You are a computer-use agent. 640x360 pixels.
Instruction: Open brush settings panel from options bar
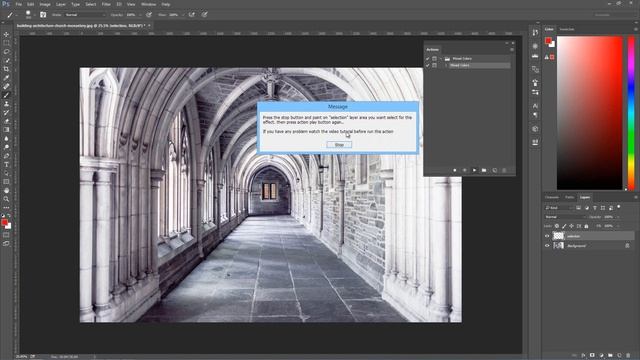tap(43, 15)
